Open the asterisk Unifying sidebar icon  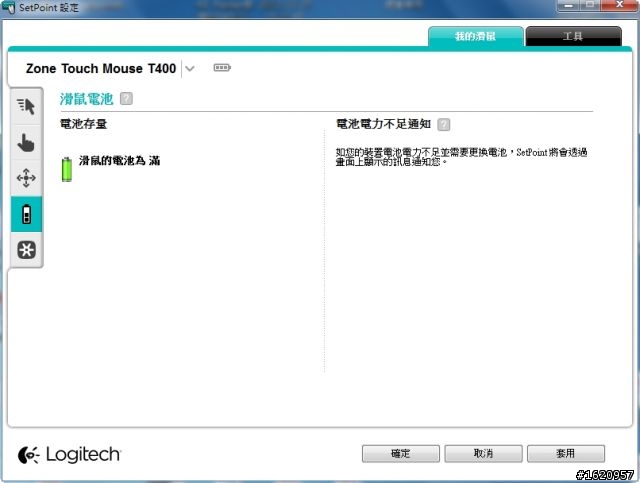[26, 249]
